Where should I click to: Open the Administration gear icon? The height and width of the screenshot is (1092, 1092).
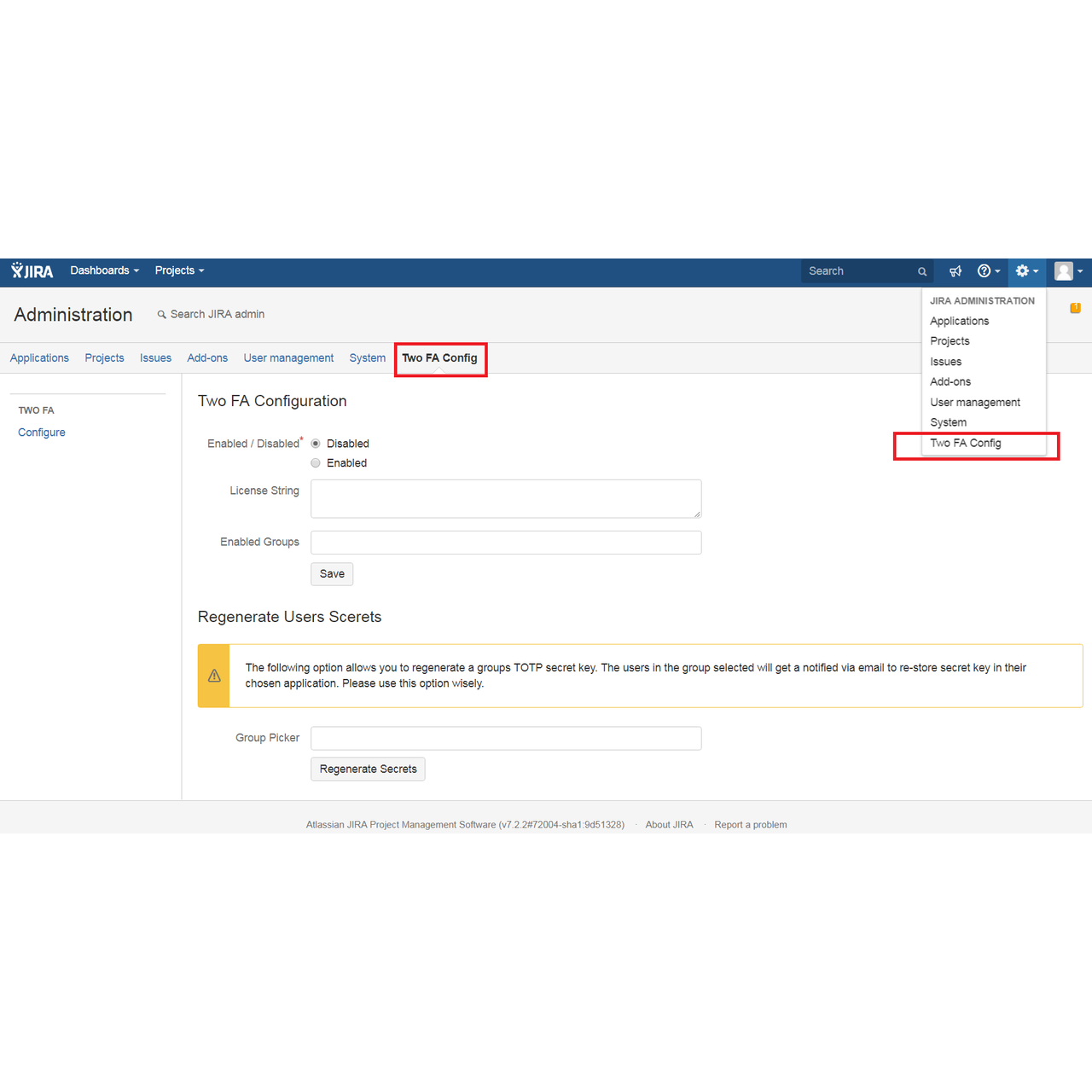pos(1022,271)
